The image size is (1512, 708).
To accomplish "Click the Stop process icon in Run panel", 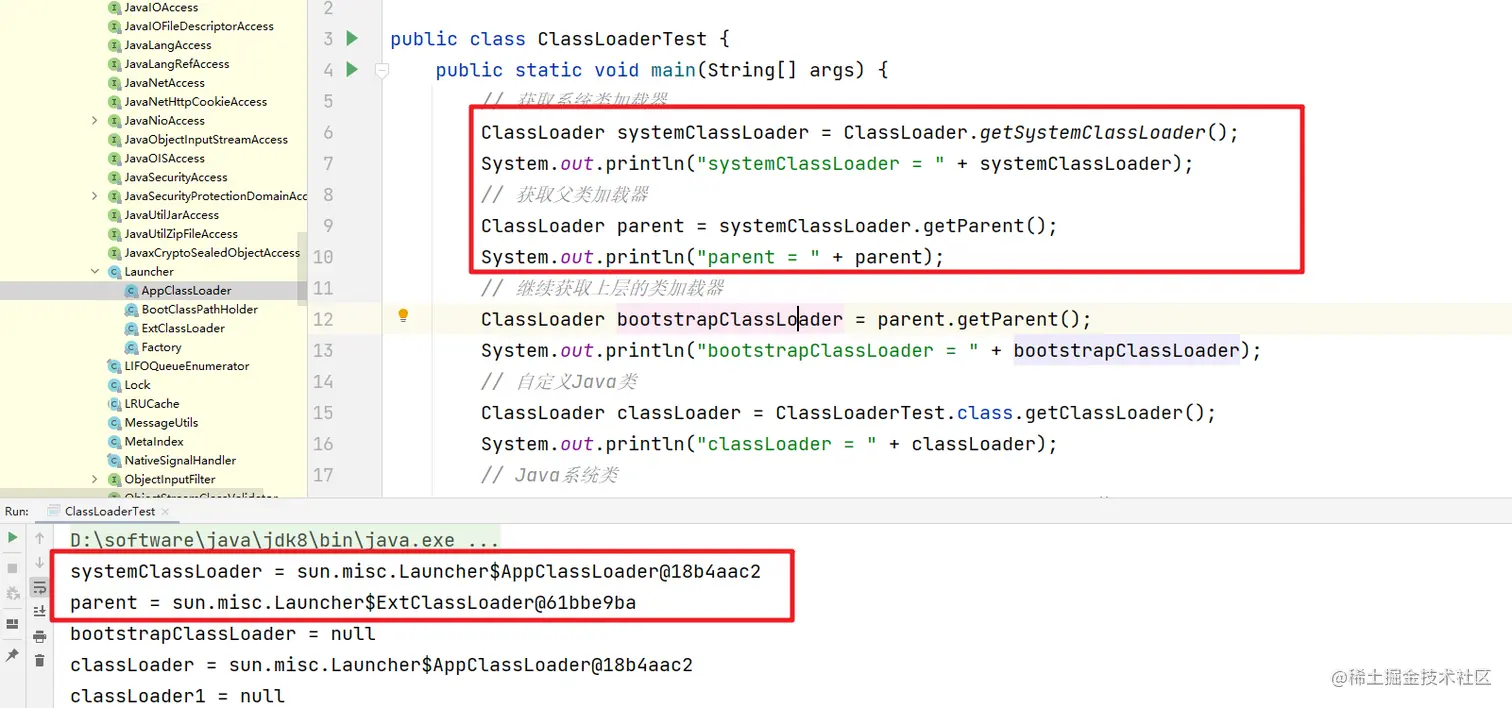I will [12, 568].
